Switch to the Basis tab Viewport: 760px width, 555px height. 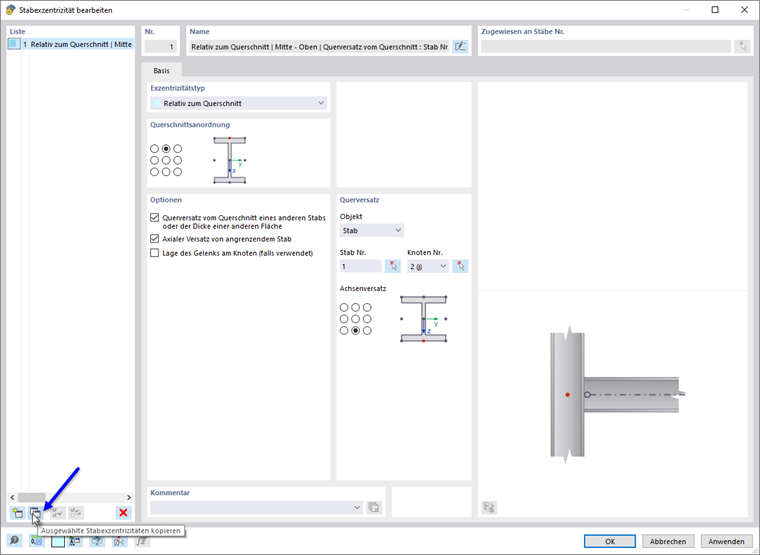pyautogui.click(x=161, y=71)
